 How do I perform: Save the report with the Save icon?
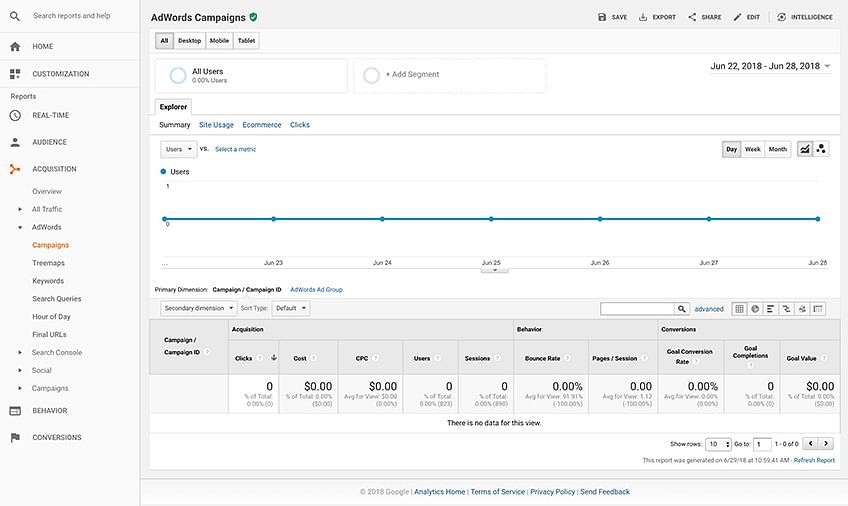click(602, 17)
